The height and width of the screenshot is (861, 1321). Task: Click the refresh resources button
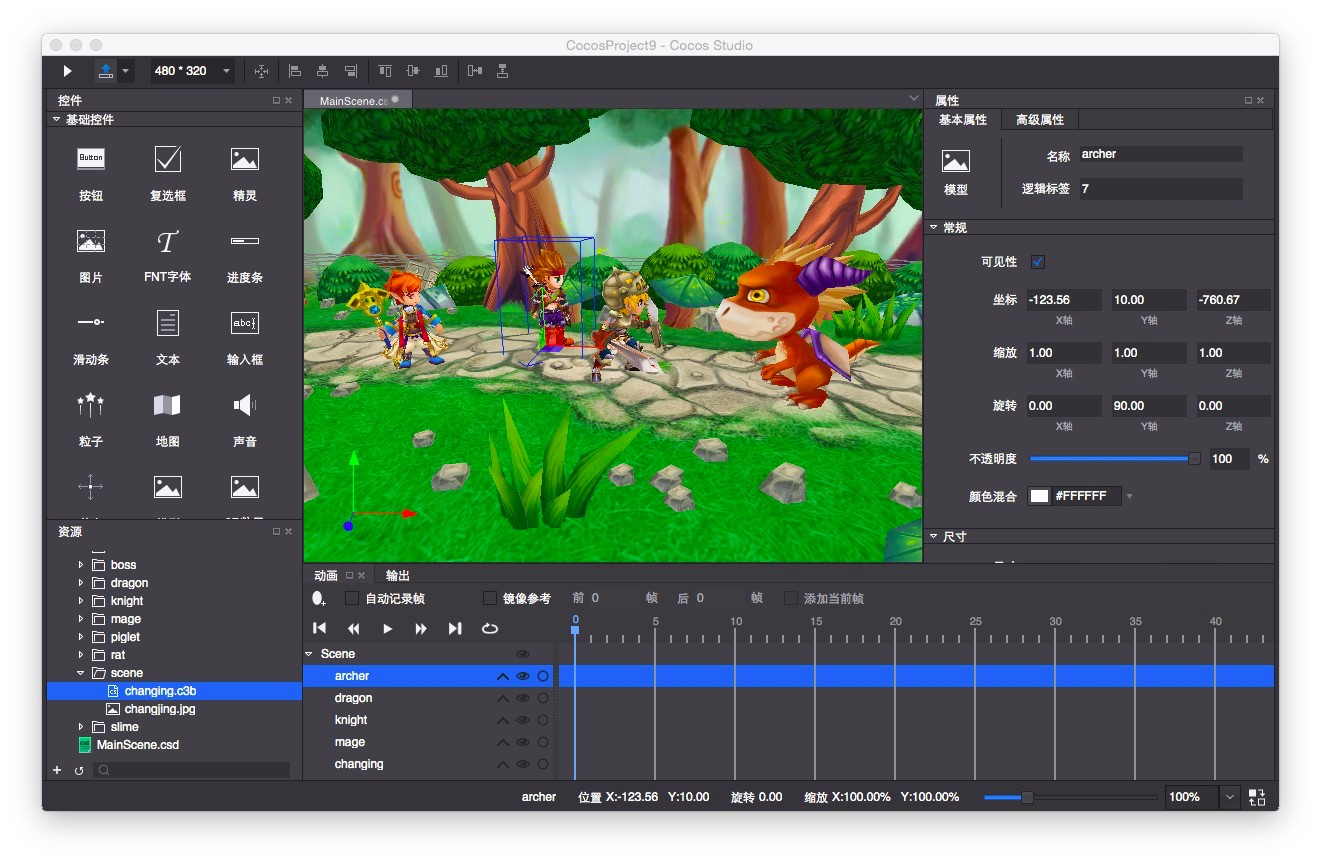tap(79, 770)
